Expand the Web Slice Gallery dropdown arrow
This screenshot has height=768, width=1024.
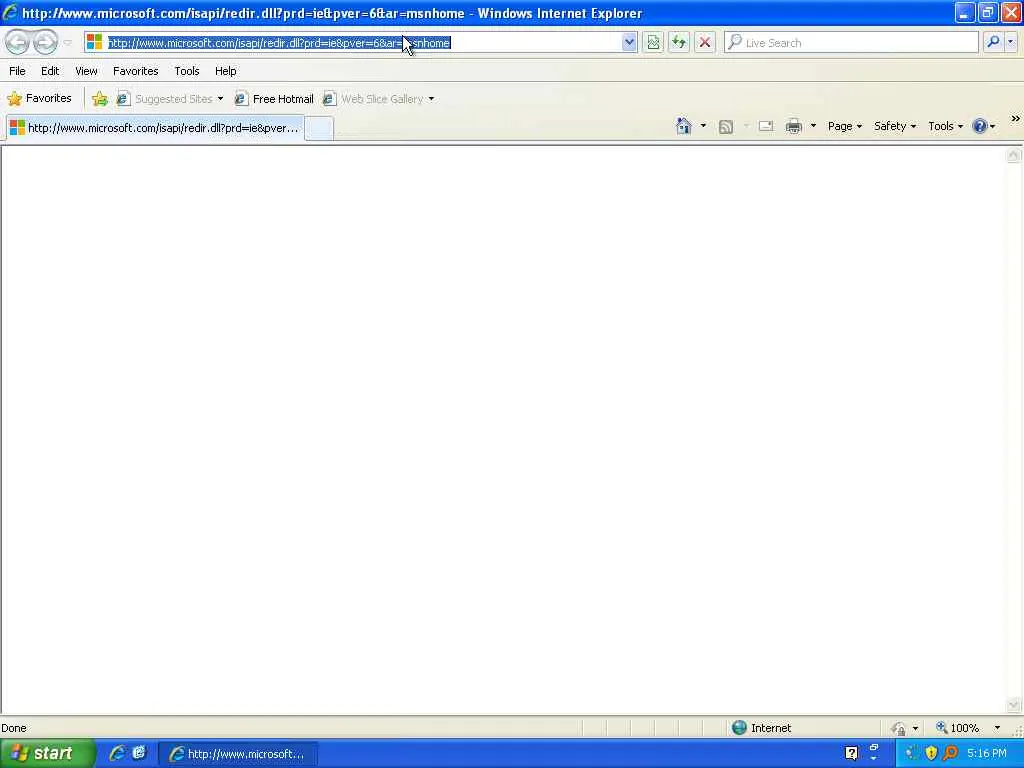click(431, 99)
